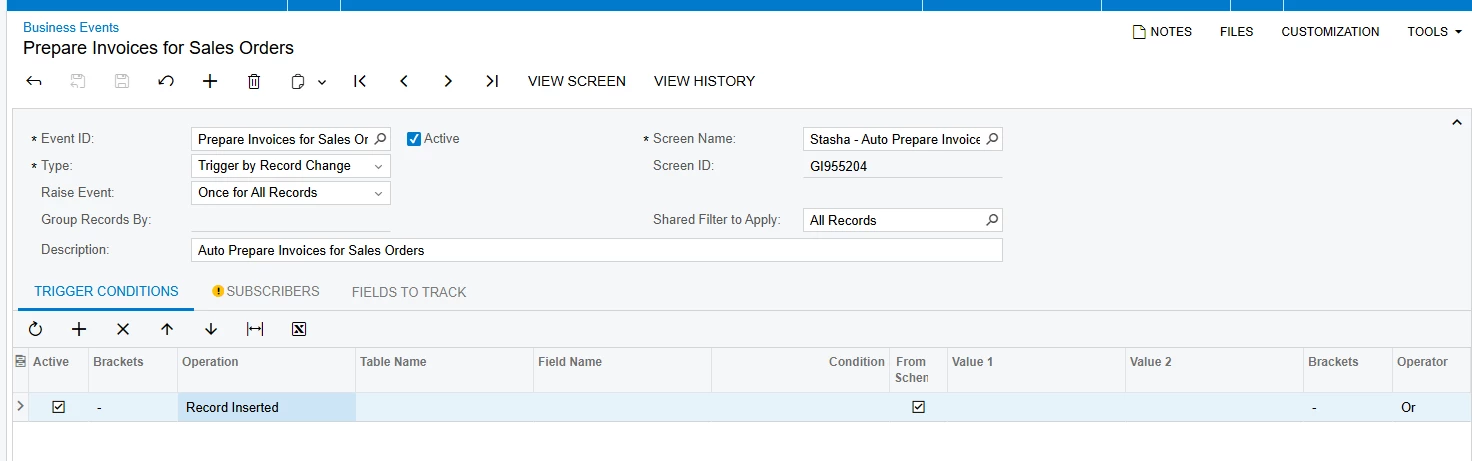
Task: Open the TOOLS dropdown menu
Action: tap(1434, 32)
